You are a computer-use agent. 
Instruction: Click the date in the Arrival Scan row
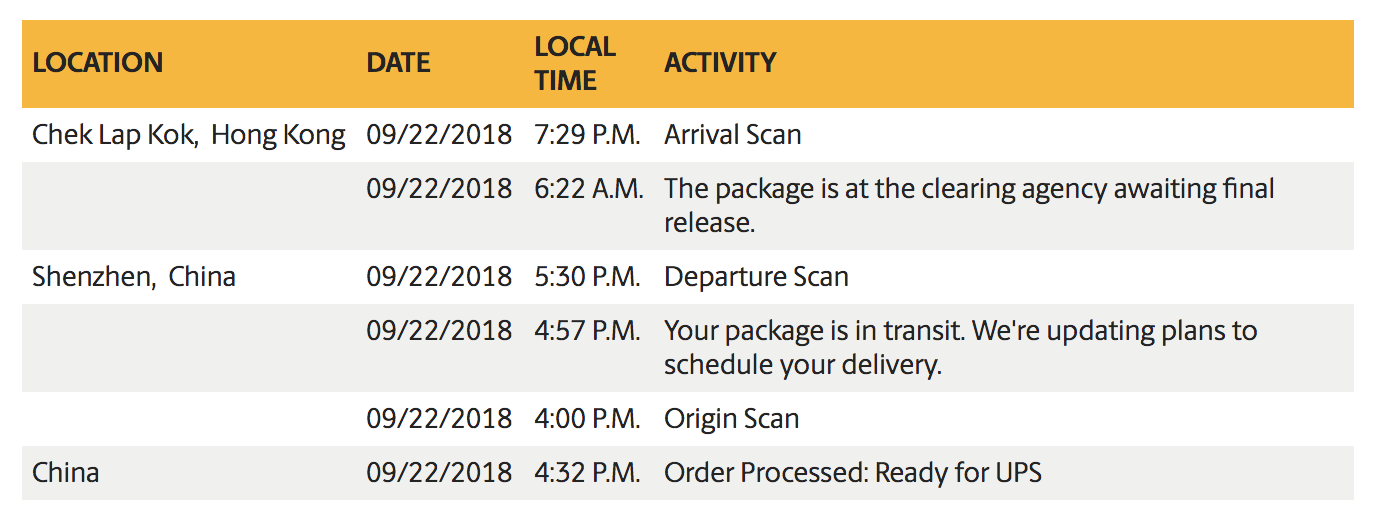(439, 135)
